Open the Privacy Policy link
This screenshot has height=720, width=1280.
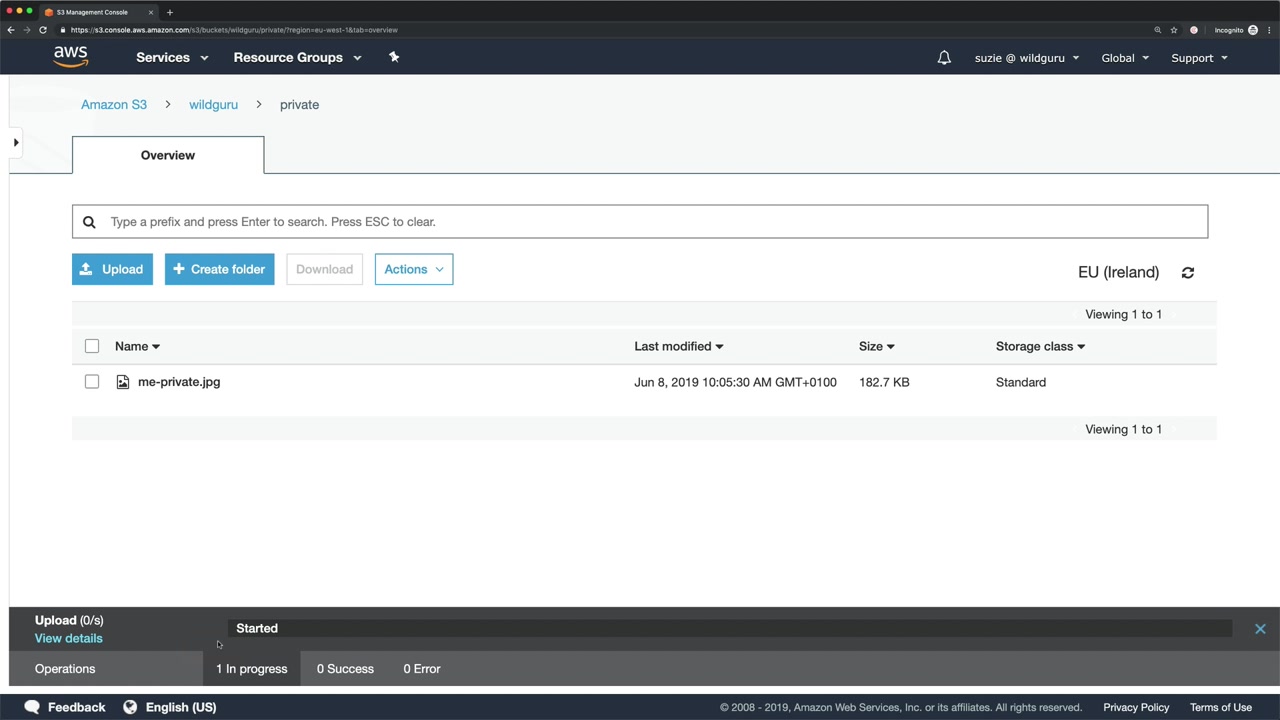click(x=1136, y=707)
